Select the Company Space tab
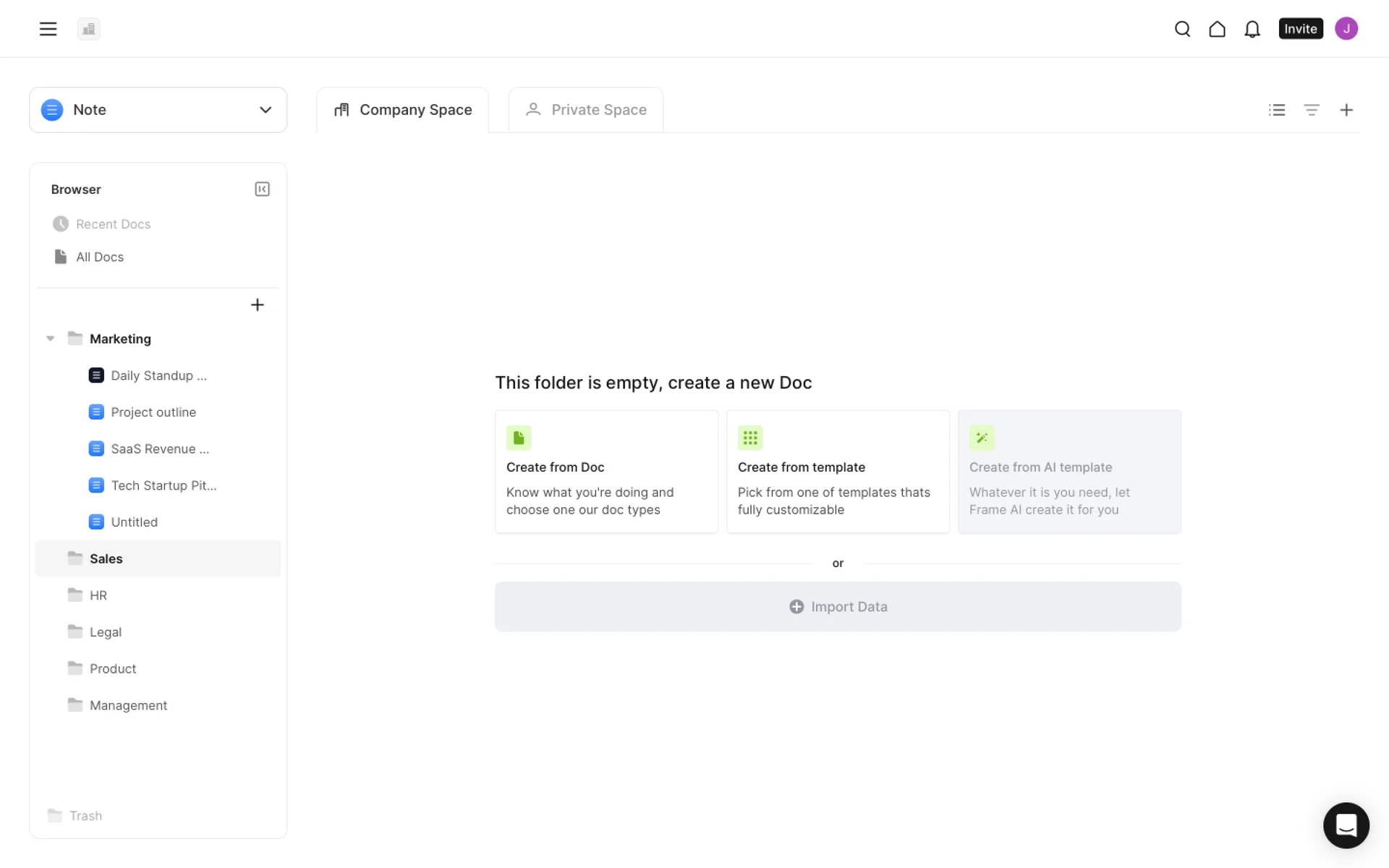This screenshot has height=868, width=1389. pos(402,110)
